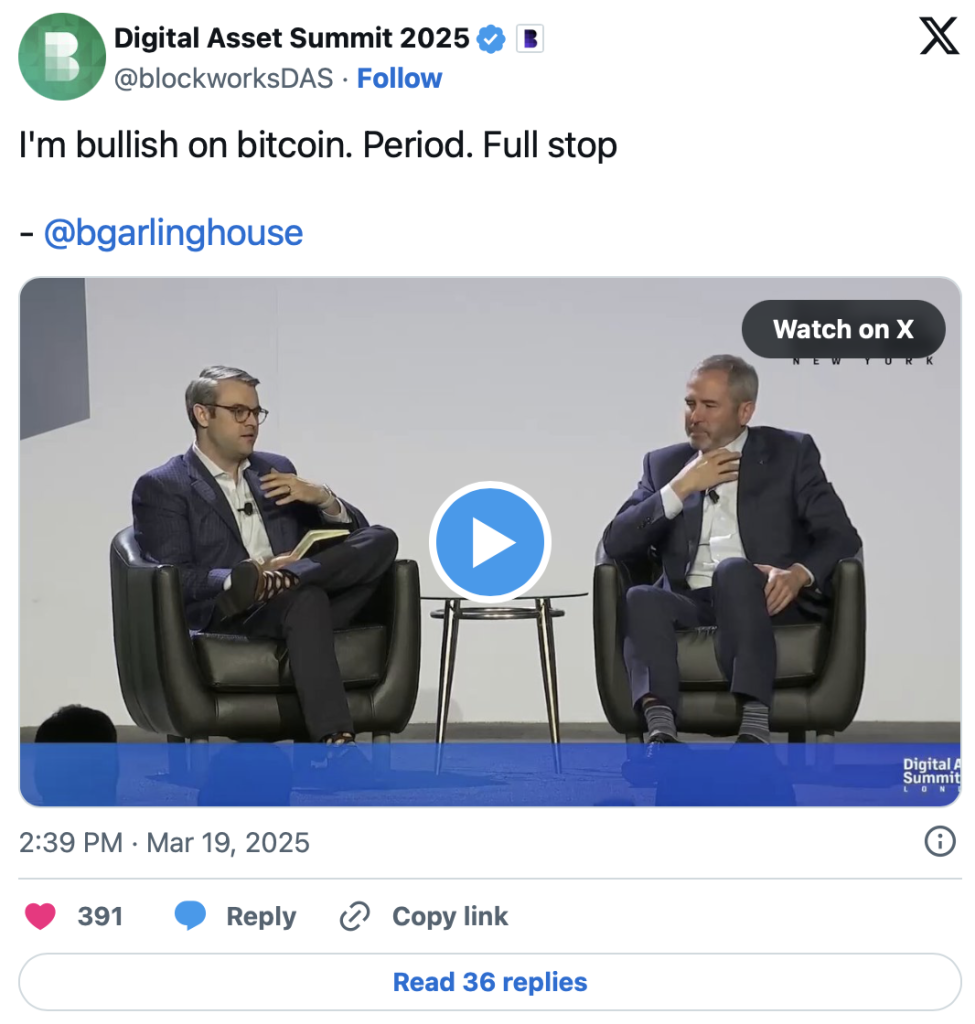Image resolution: width=975 pixels, height=1024 pixels.
Task: Open the Read 36 replies button
Action: coord(489,982)
